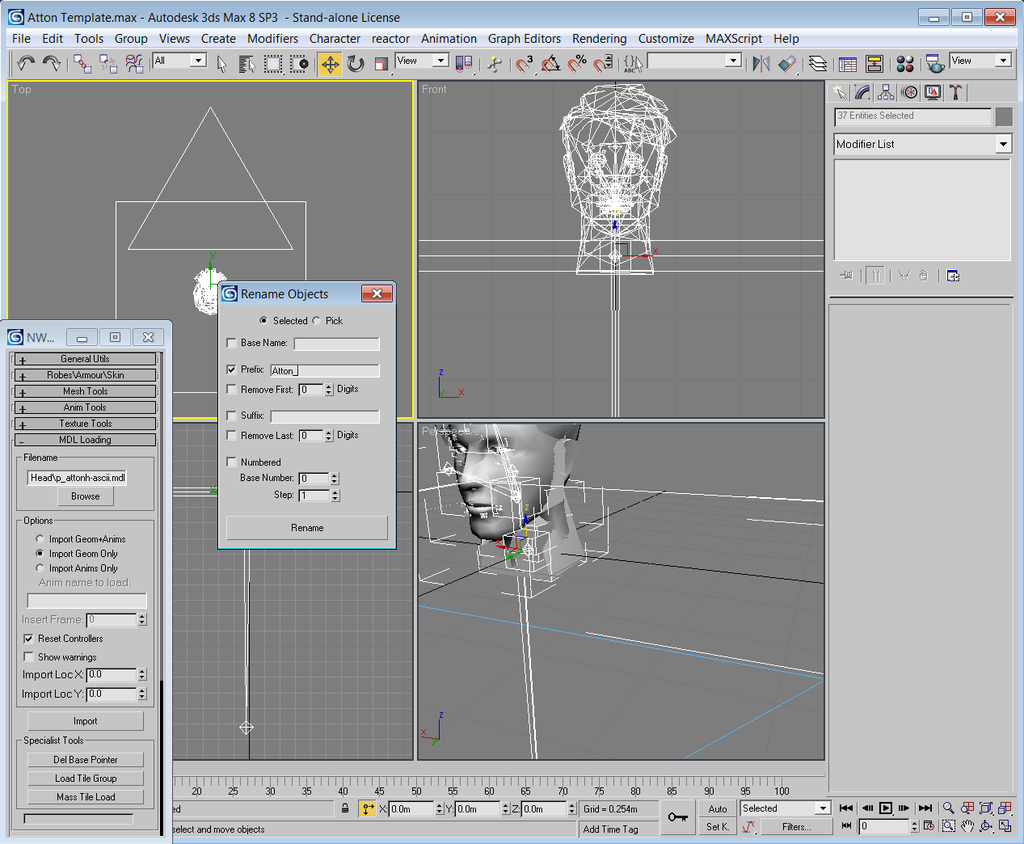The height and width of the screenshot is (844, 1024).
Task: Open the MAXScript menu
Action: click(733, 39)
